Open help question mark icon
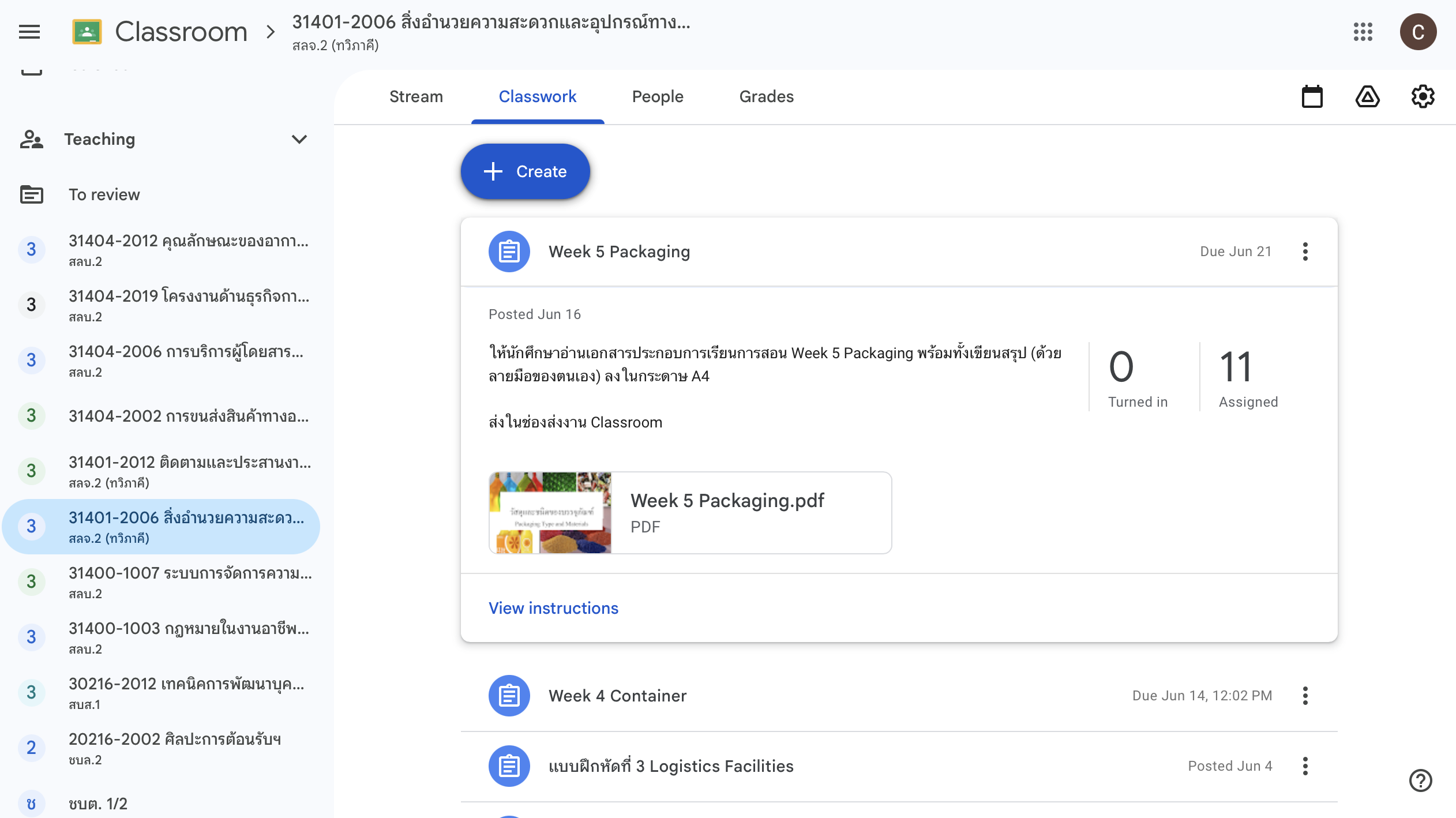This screenshot has width=1456, height=818. (1420, 781)
